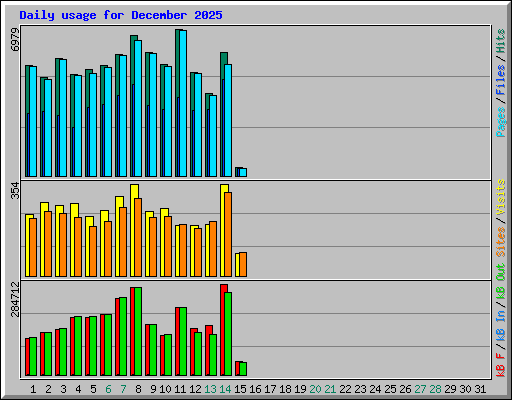This screenshot has width=512, height=400.
Task: Click the orange Sites bar for day 15
Action: point(243,265)
